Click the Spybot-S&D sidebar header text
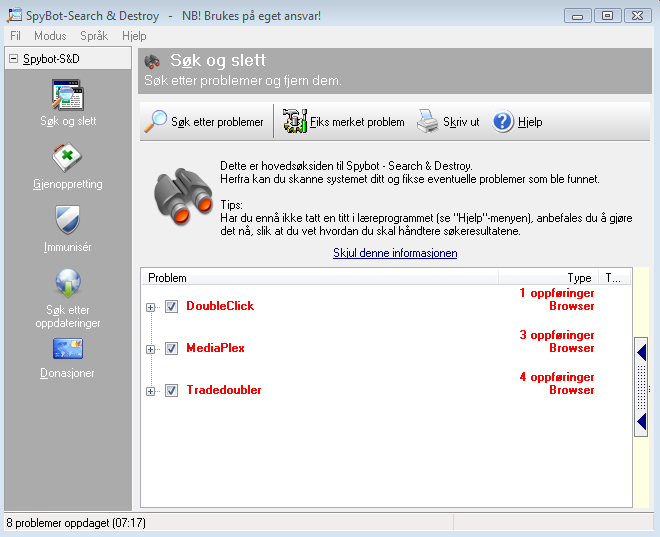This screenshot has width=660, height=537. [x=51, y=58]
